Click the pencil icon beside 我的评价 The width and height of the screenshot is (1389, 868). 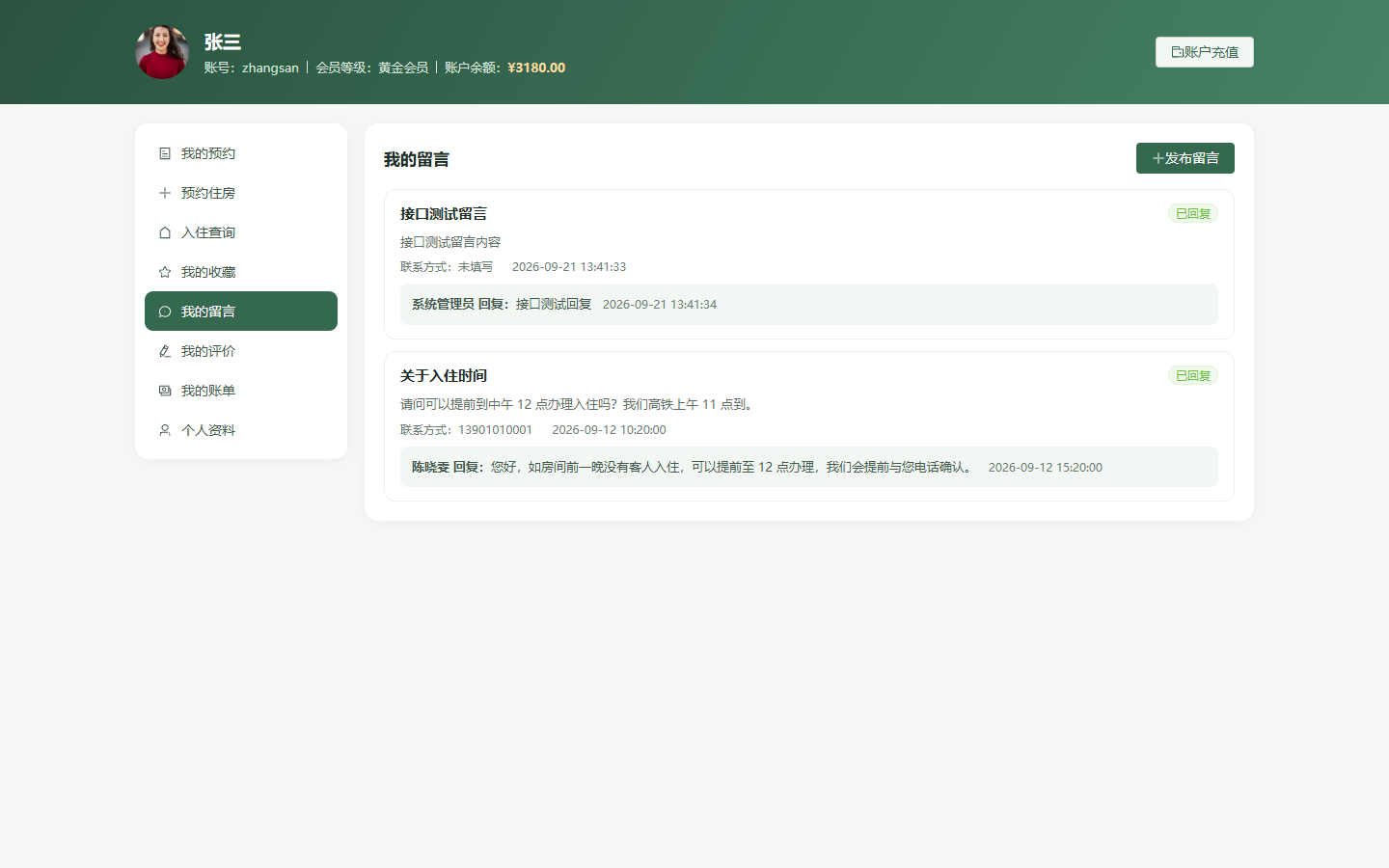(165, 351)
